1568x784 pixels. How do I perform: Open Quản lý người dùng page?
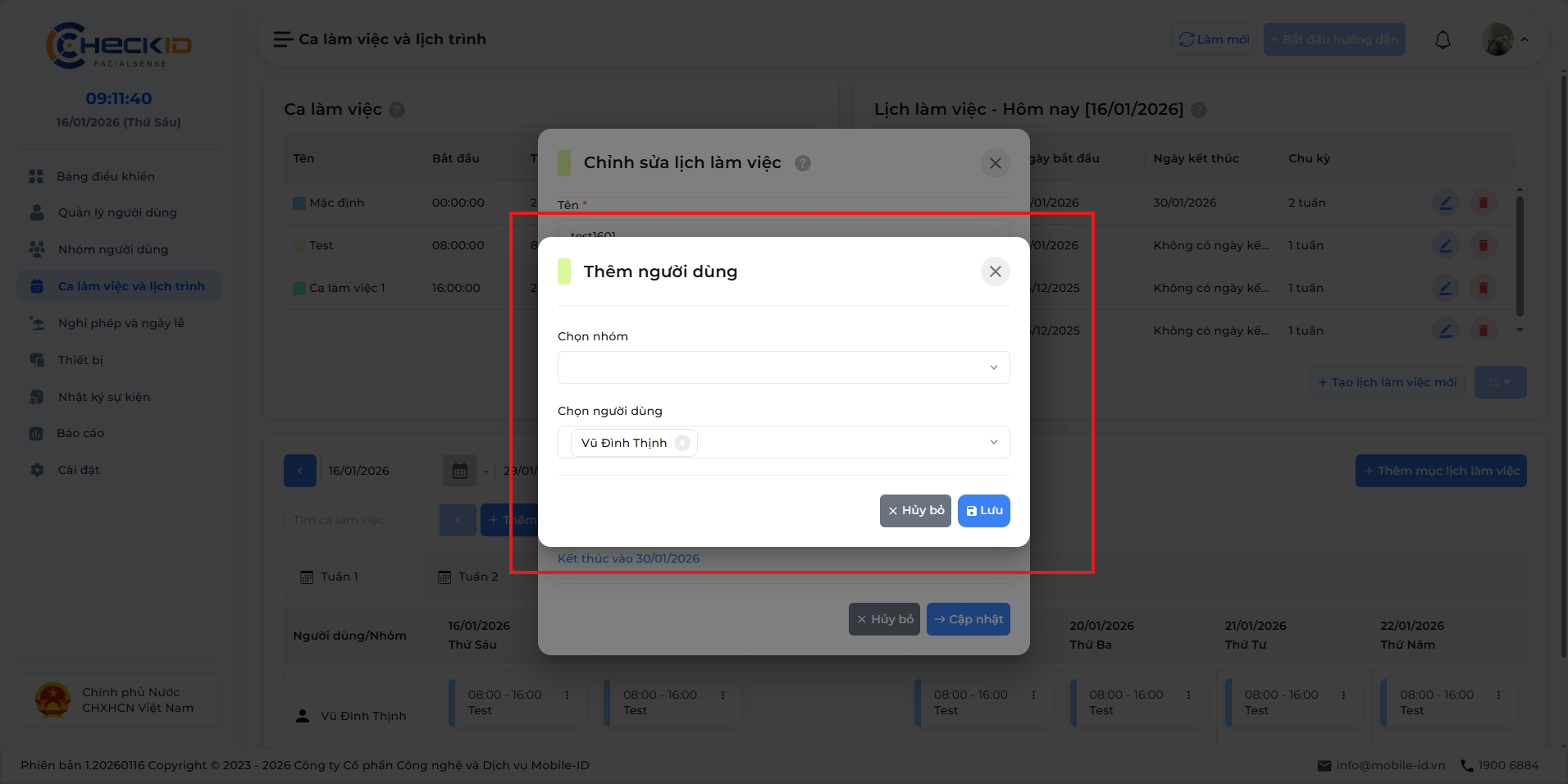click(119, 212)
